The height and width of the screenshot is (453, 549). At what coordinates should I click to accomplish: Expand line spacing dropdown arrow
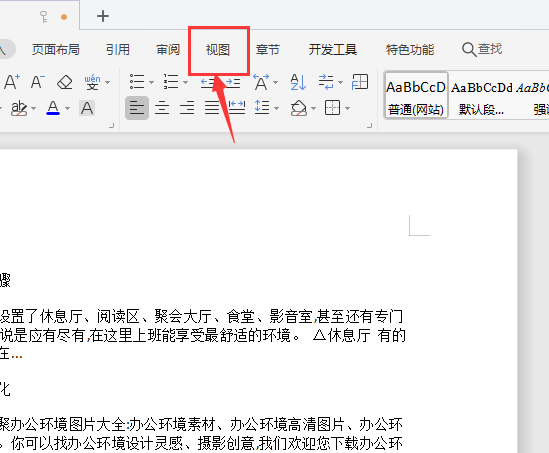pyautogui.click(x=277, y=109)
